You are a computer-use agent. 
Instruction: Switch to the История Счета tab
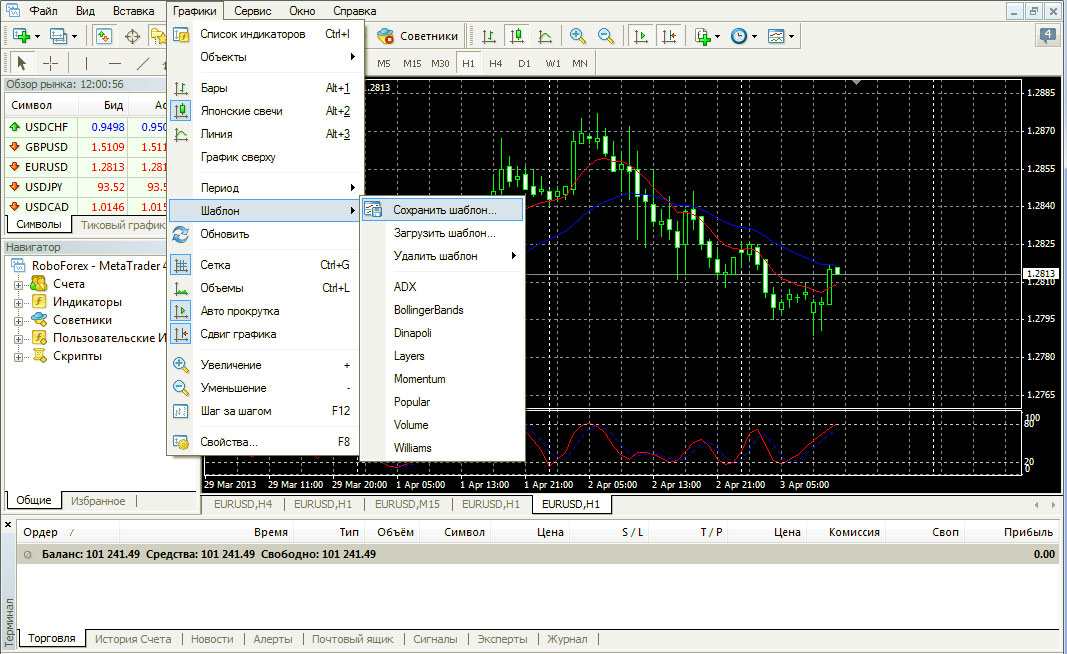point(133,639)
